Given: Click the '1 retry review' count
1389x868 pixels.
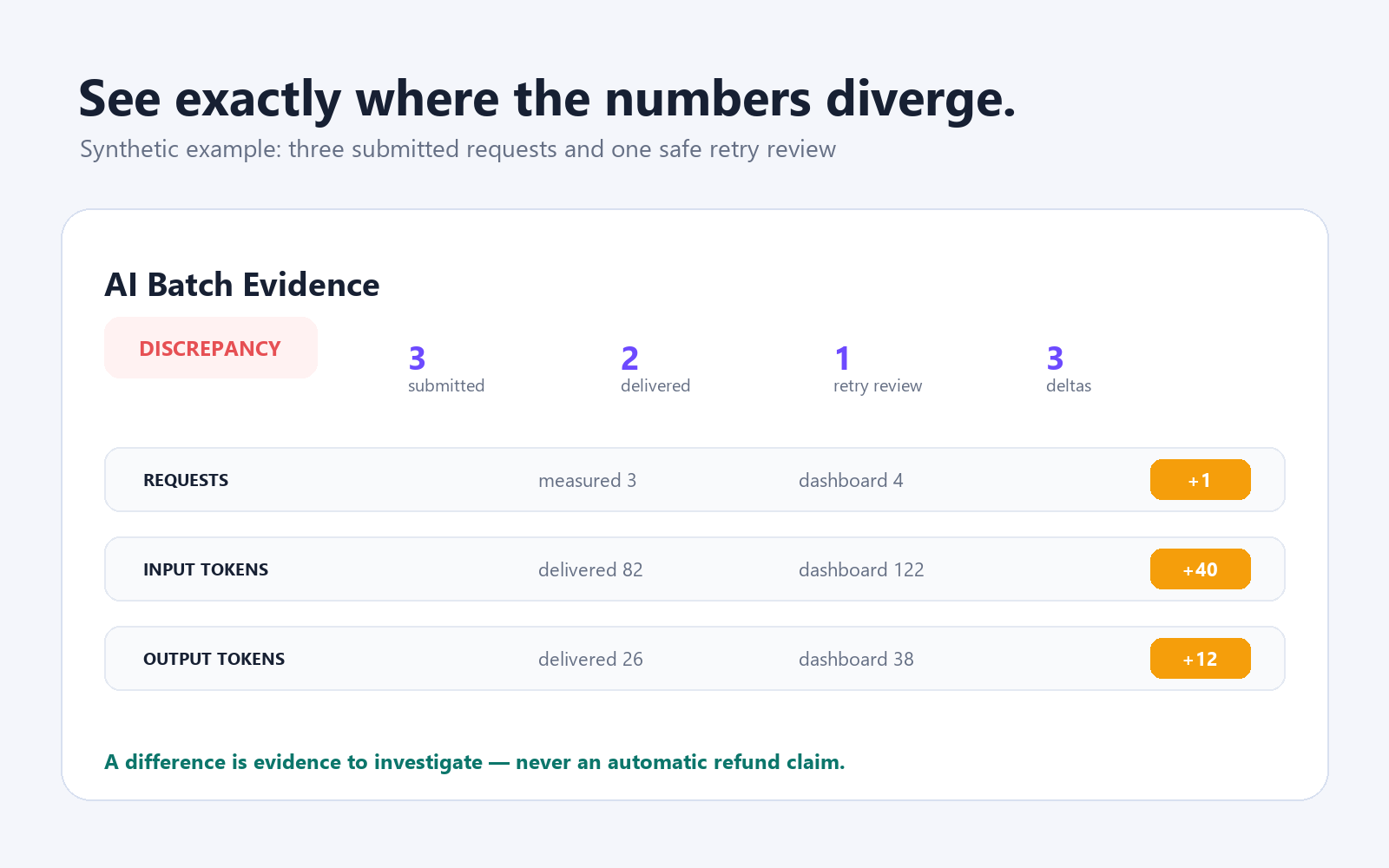Looking at the screenshot, I should coord(878,370).
